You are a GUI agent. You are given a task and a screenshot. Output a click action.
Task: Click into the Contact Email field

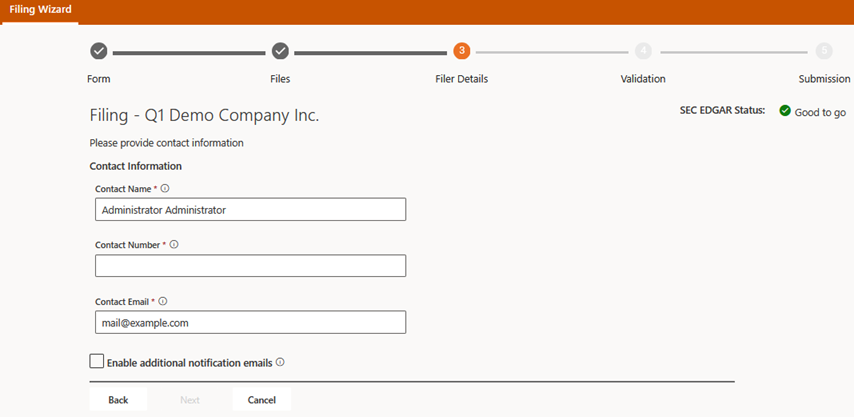(x=251, y=322)
